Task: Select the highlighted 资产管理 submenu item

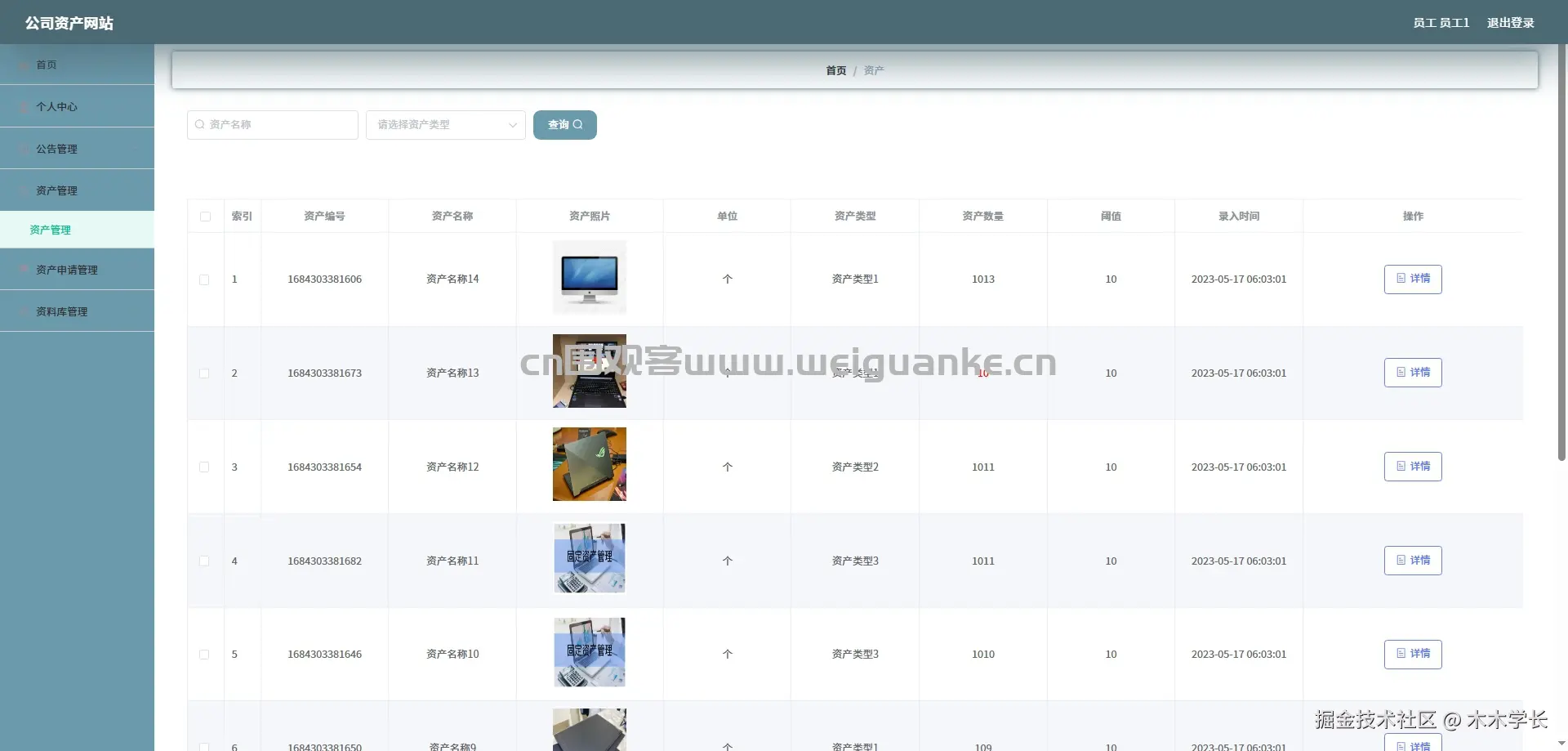Action: click(x=77, y=230)
